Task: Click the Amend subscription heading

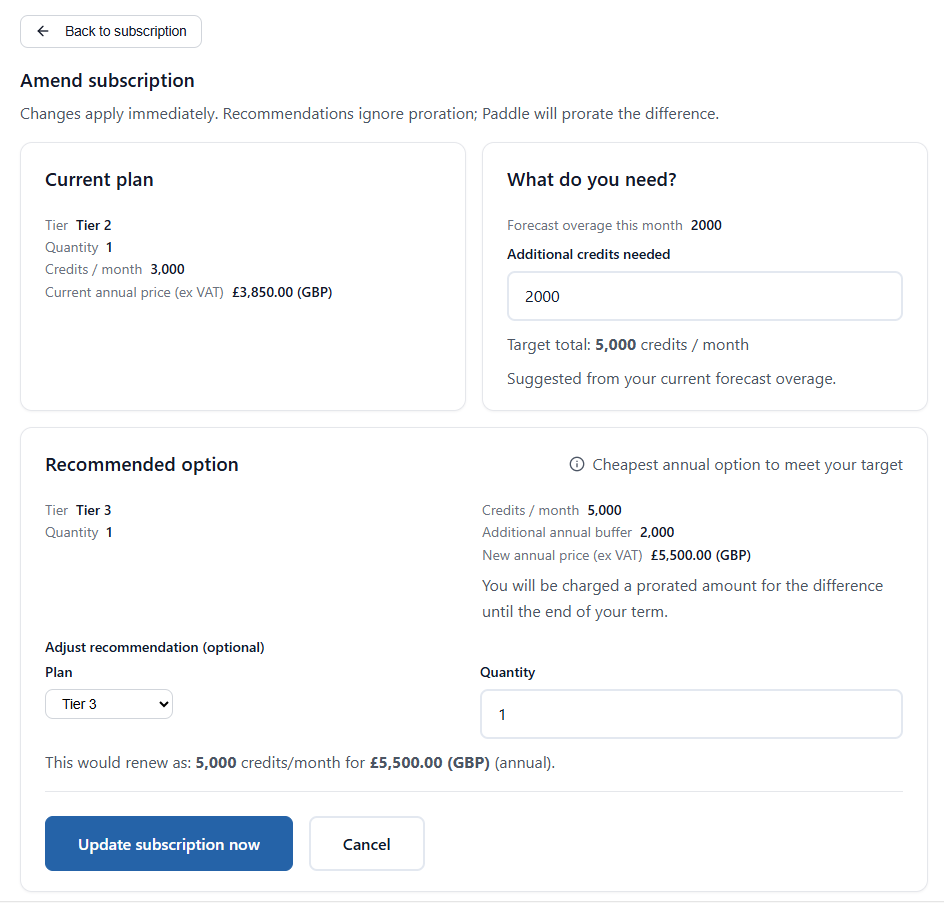Action: pos(107,81)
